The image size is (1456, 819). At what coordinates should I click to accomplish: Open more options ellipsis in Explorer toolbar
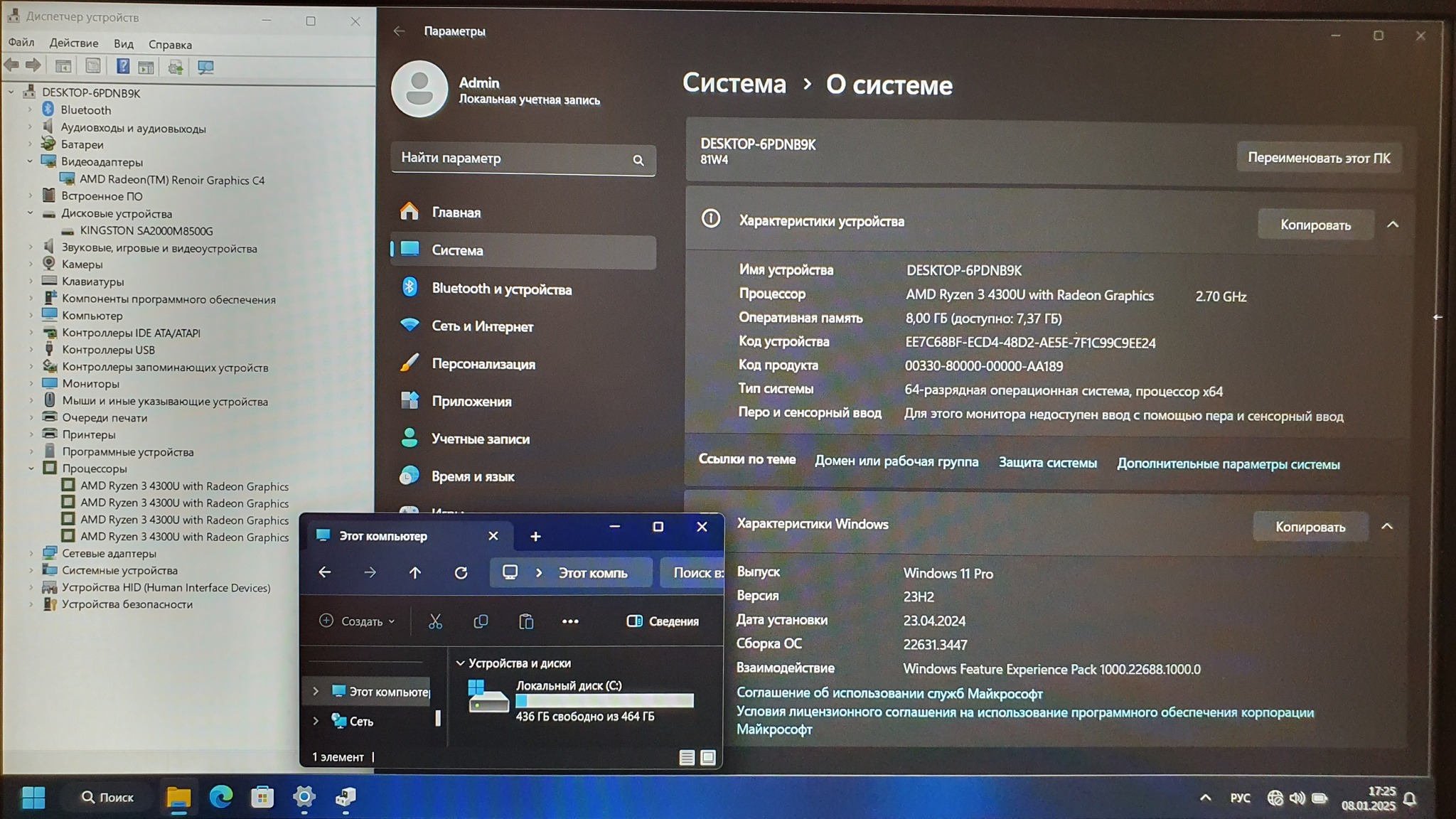(x=570, y=622)
